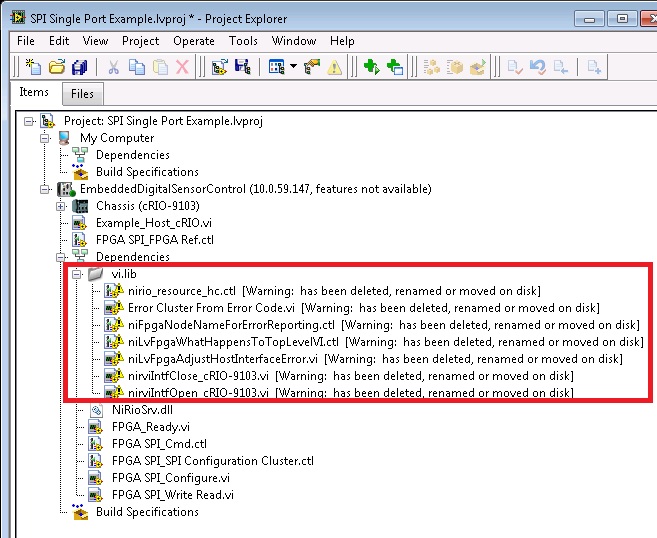Screen dimensions: 657x538
Task: Switch to the Items tab
Action: click(34, 92)
